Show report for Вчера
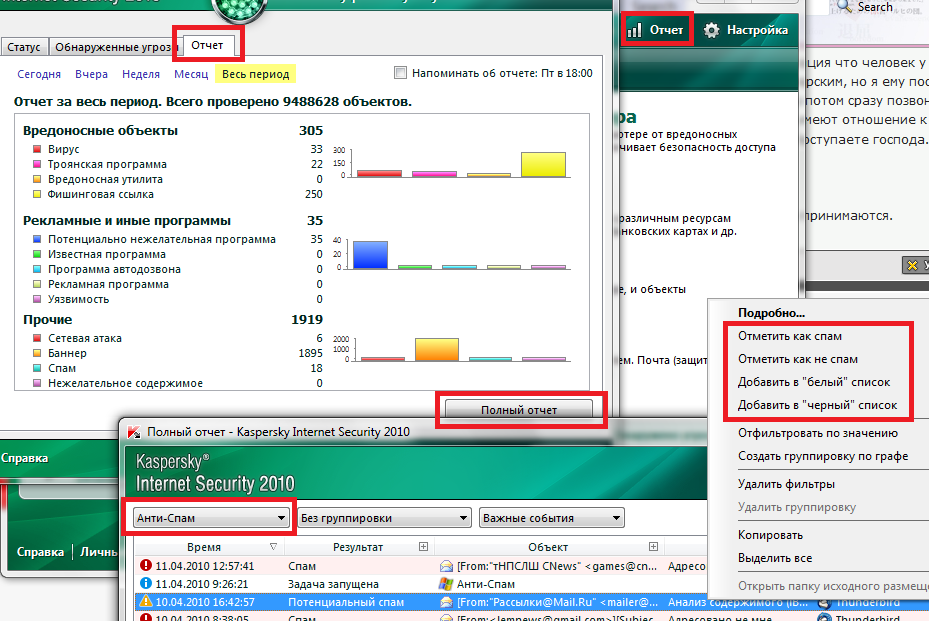 click(x=91, y=74)
